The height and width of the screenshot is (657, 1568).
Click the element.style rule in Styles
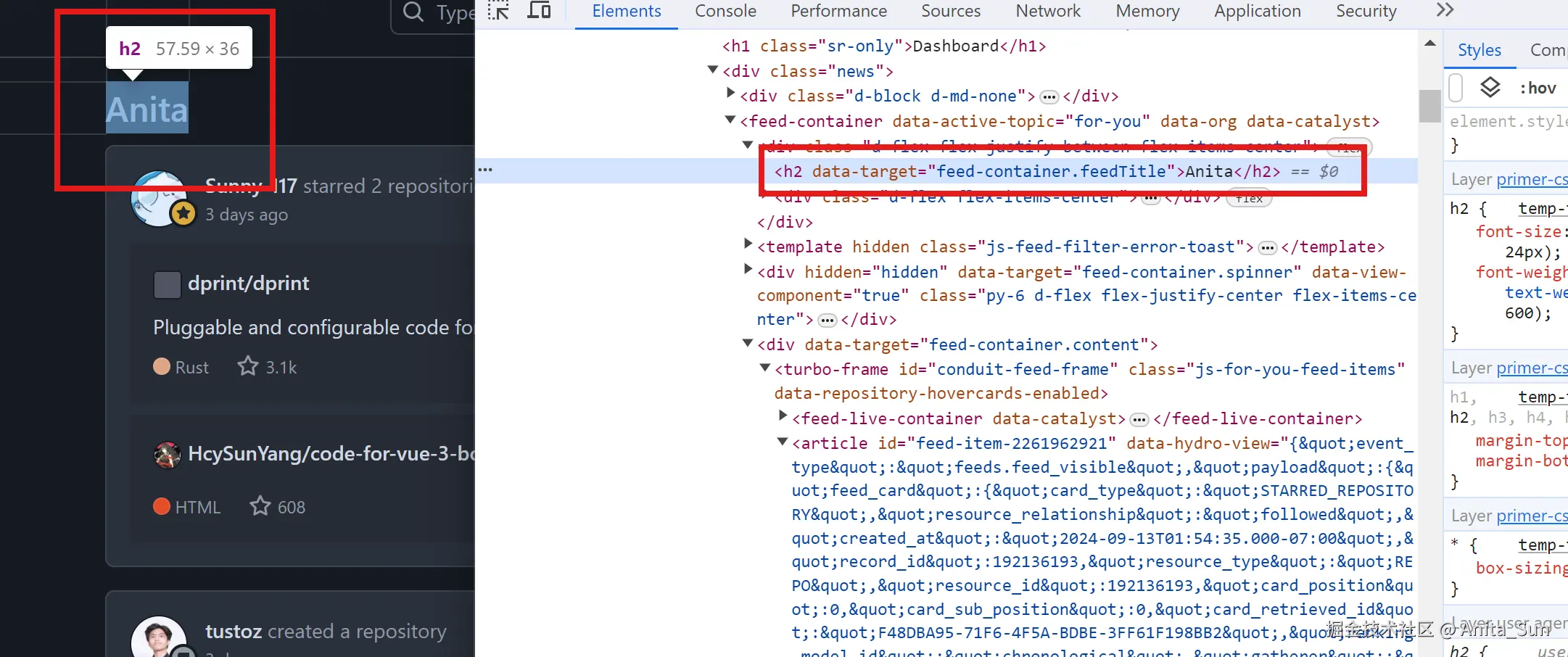[x=1509, y=122]
